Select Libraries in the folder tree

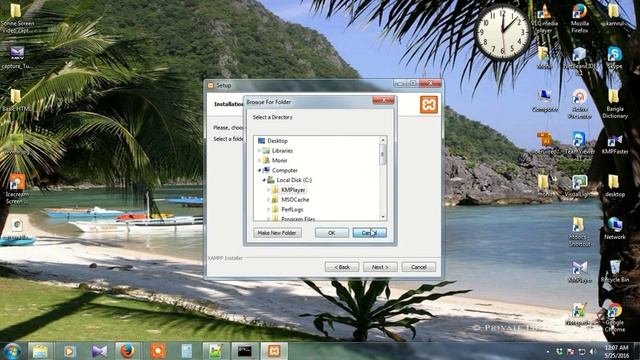282,151
